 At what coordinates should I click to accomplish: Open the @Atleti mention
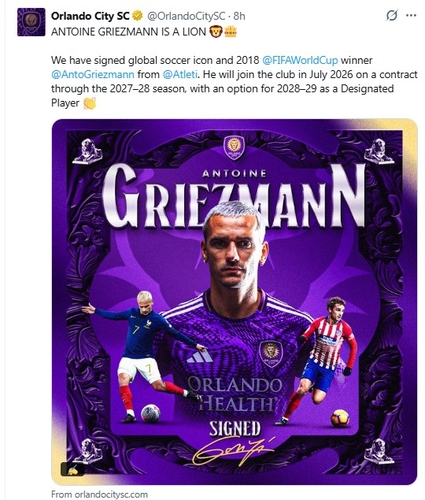pos(180,74)
